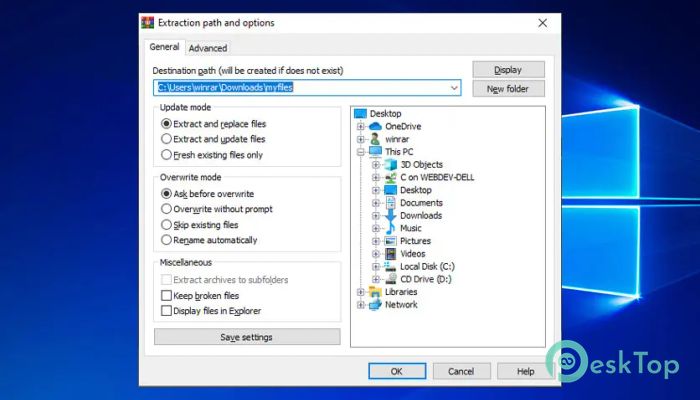The width and height of the screenshot is (700, 400).
Task: Expand the Documents tree node
Action: coord(376,203)
